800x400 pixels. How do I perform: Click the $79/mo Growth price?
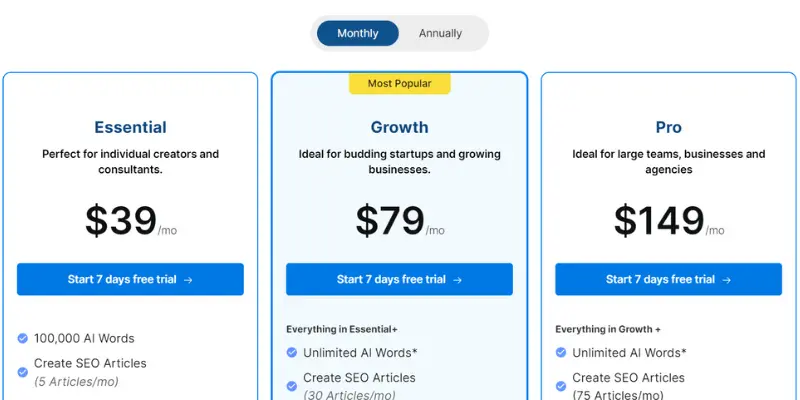(399, 220)
